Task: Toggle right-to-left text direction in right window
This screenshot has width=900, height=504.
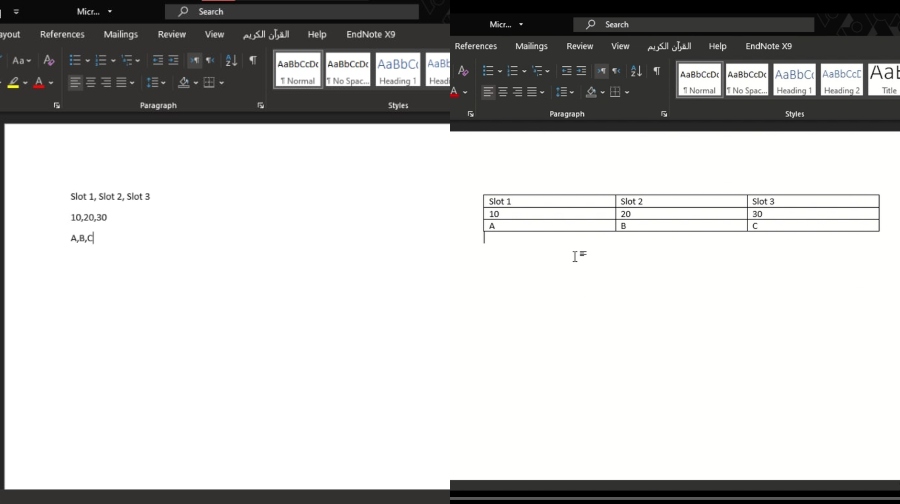Action: click(x=615, y=71)
